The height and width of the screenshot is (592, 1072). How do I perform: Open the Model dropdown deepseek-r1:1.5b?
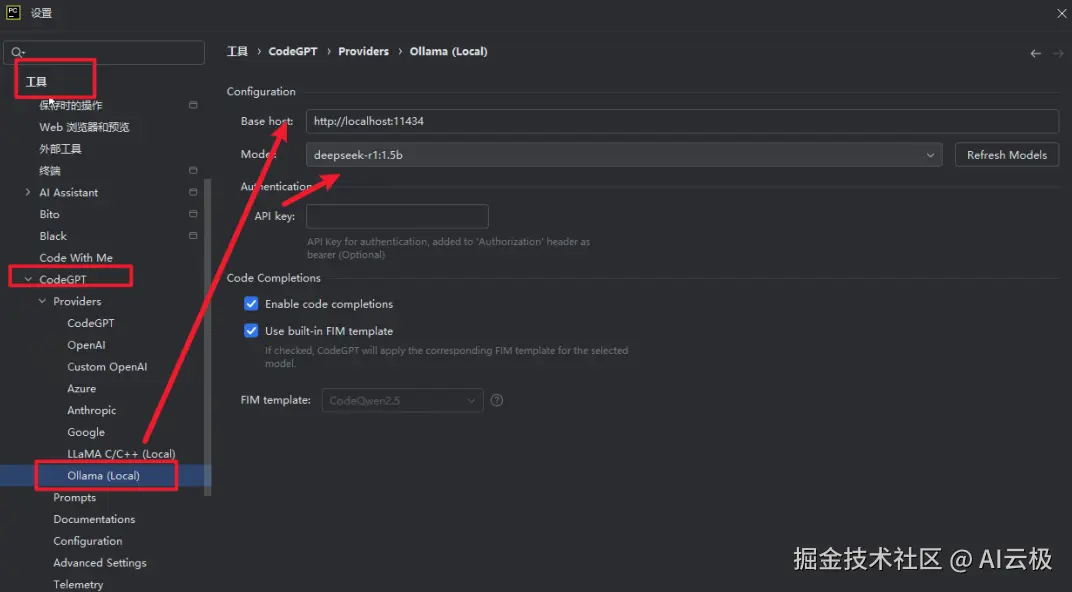click(624, 155)
